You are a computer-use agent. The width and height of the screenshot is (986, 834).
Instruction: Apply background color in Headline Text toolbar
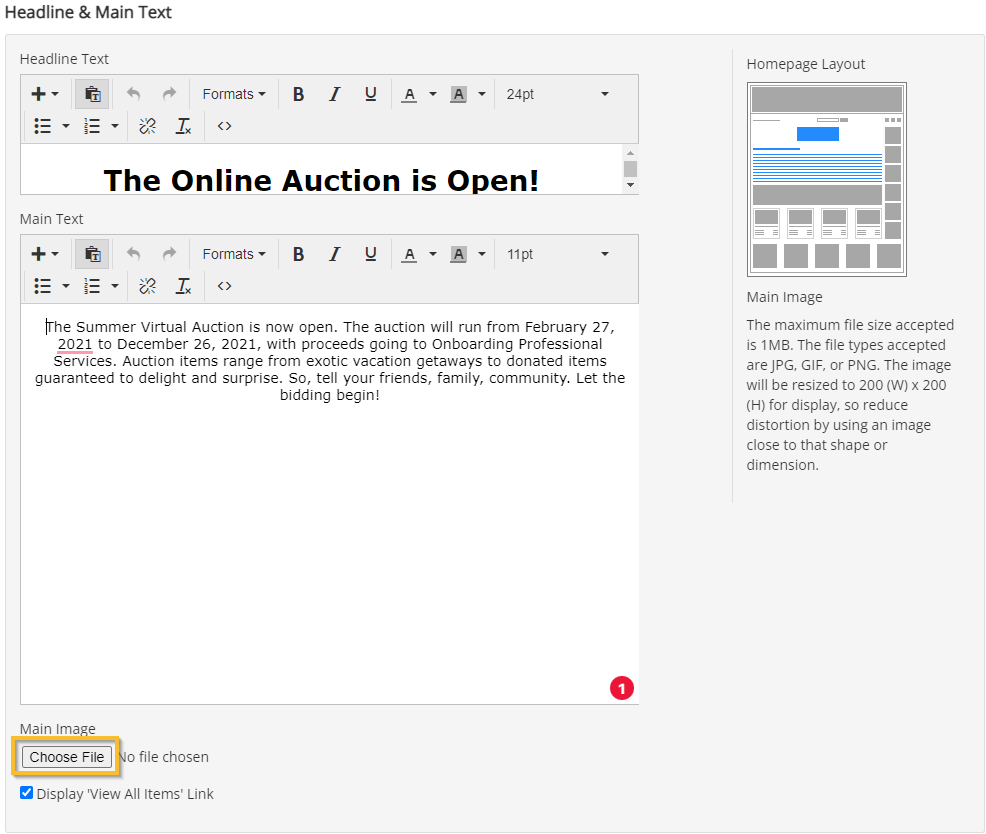pos(458,94)
